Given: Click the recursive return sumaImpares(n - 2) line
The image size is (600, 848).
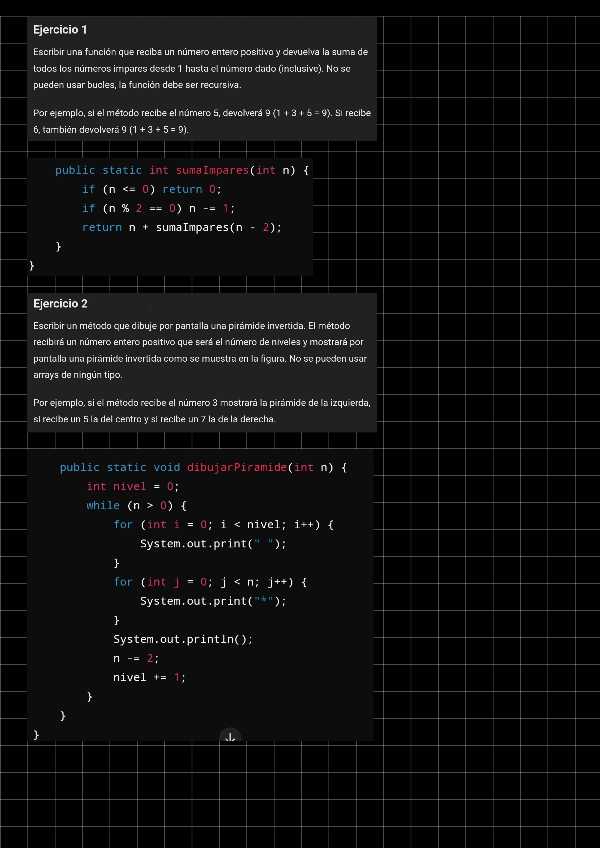Looking at the screenshot, I should pos(181,227).
